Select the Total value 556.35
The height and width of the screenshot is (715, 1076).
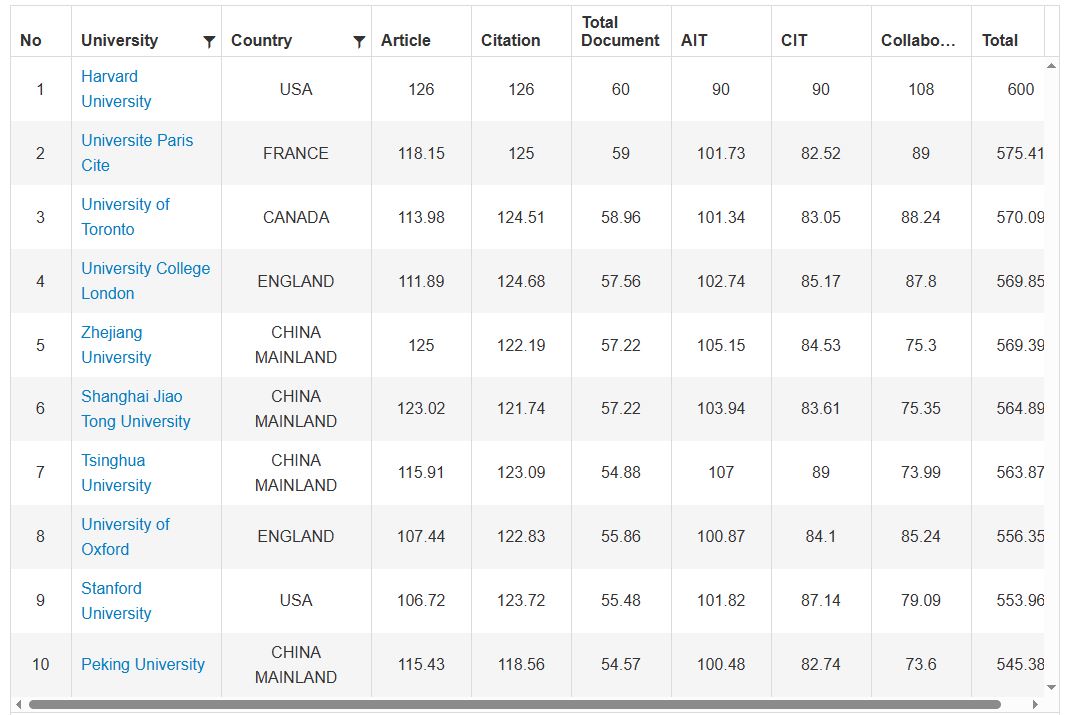pos(1020,537)
